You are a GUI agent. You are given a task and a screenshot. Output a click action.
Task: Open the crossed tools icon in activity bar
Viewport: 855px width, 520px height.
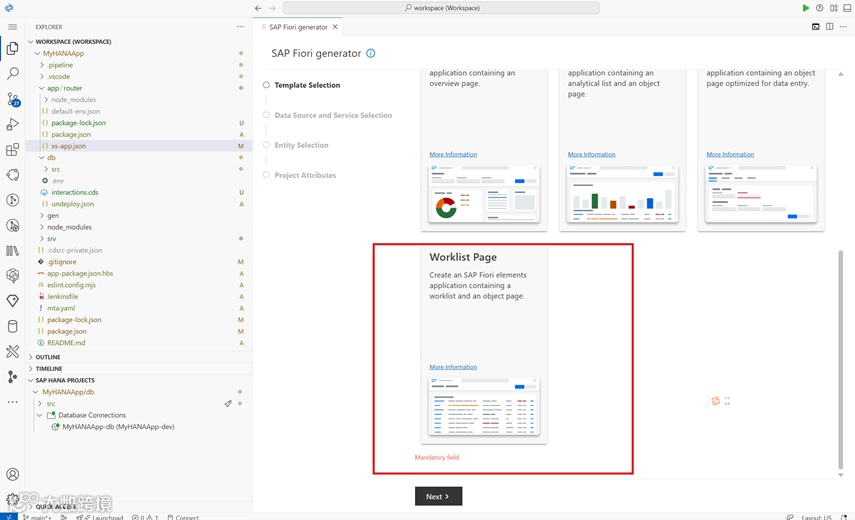click(x=13, y=352)
